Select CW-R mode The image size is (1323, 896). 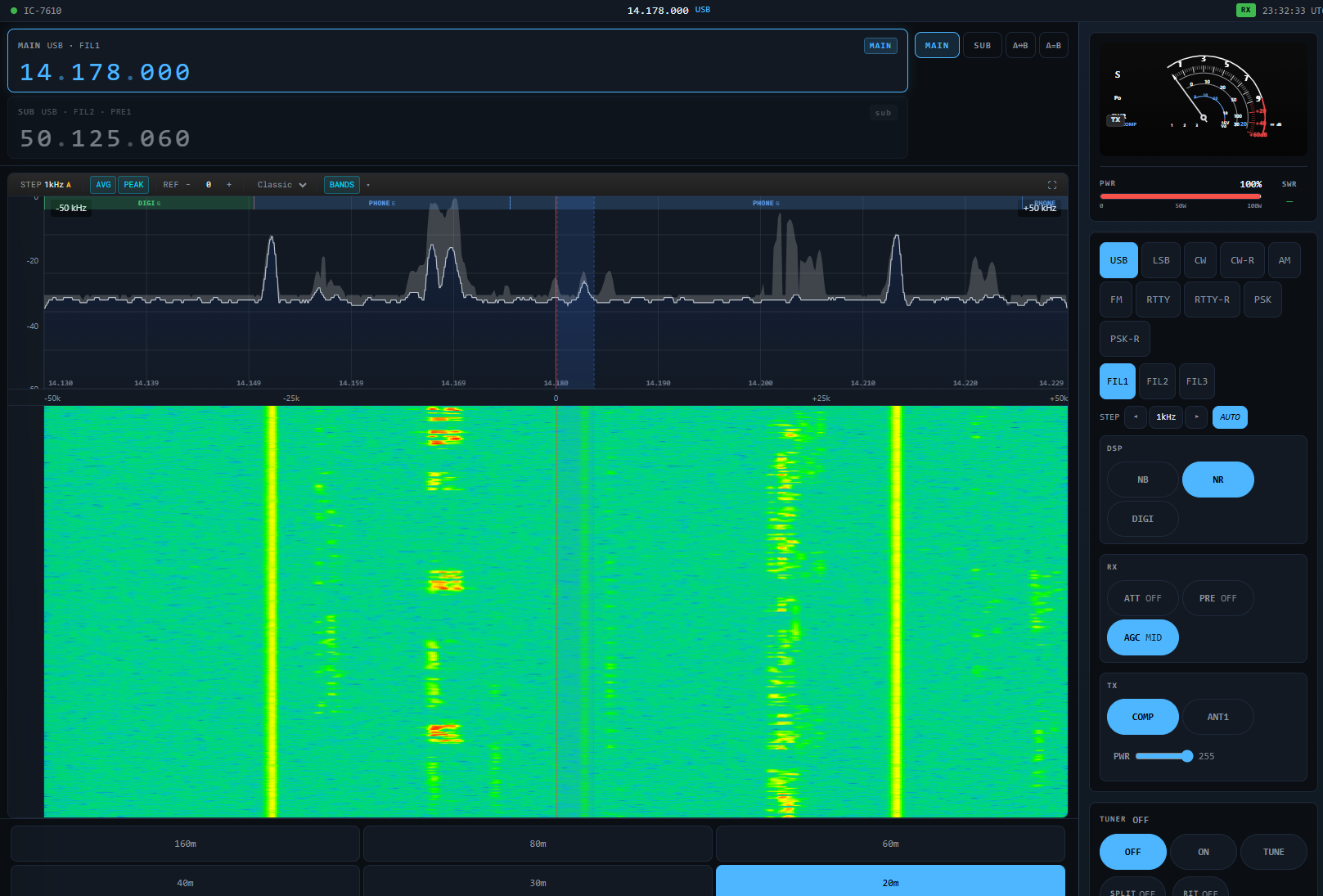point(1242,260)
